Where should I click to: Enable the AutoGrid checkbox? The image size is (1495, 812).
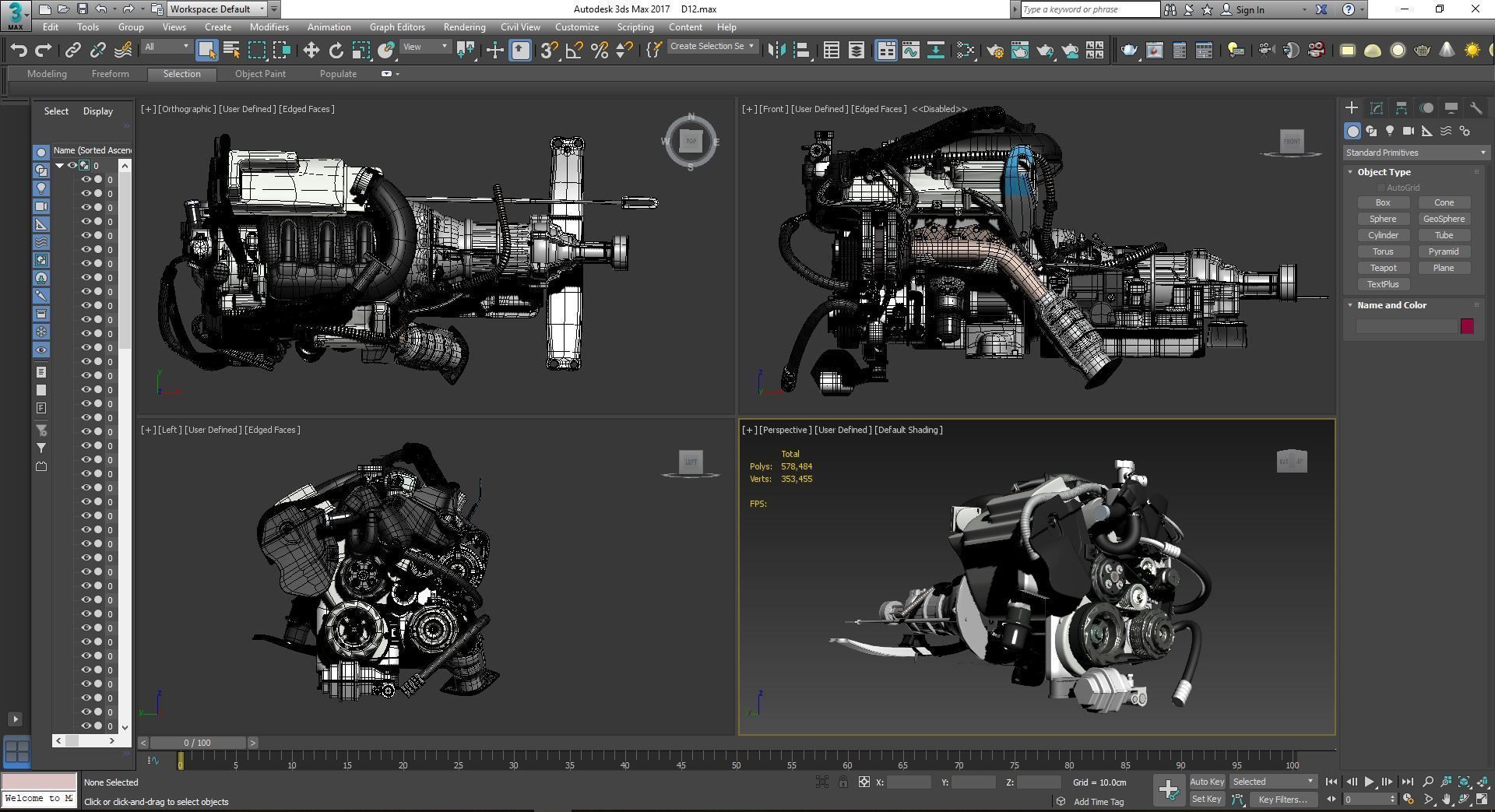click(1381, 188)
